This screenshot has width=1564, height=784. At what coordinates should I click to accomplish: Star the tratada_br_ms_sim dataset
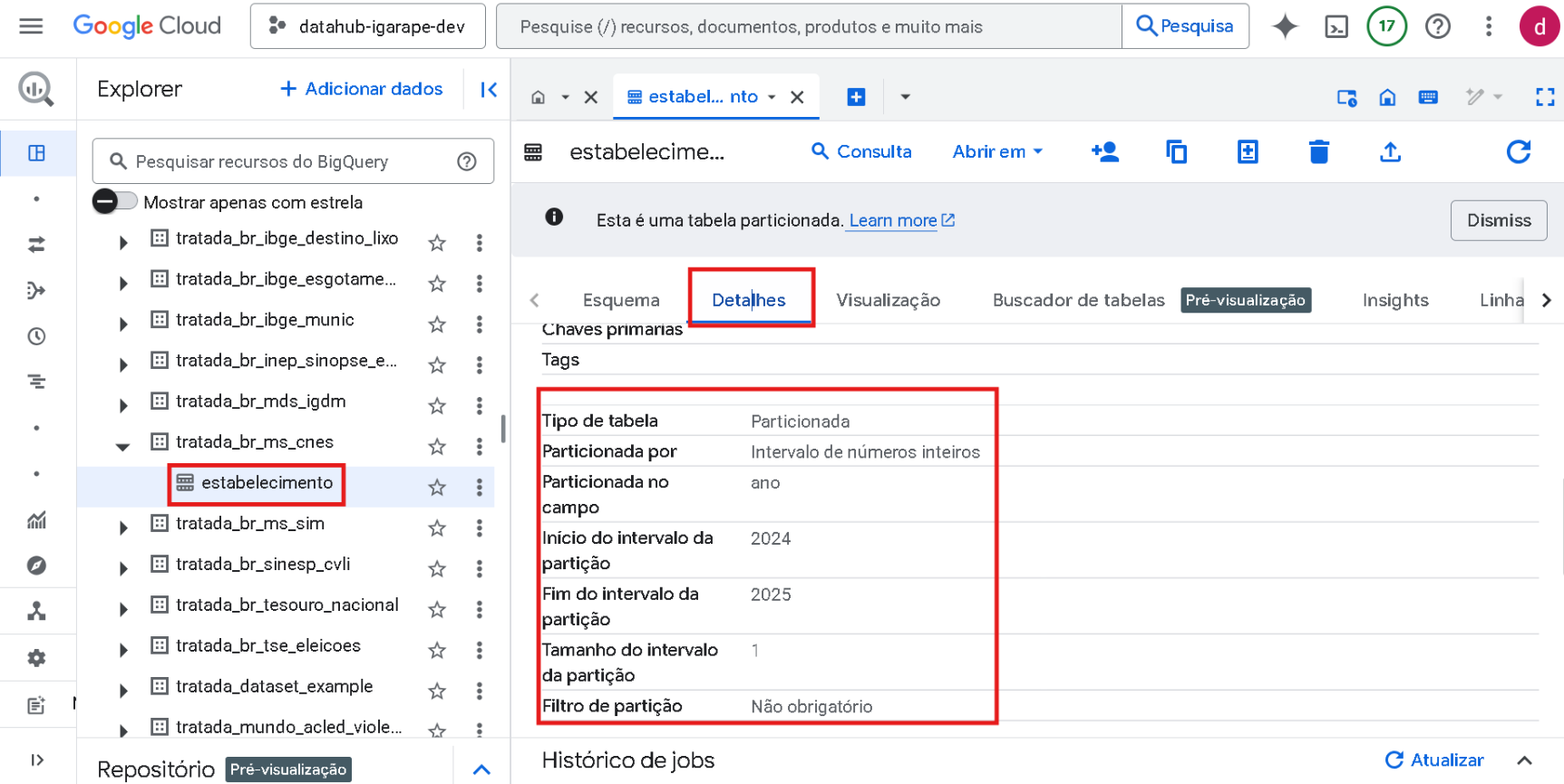[437, 528]
